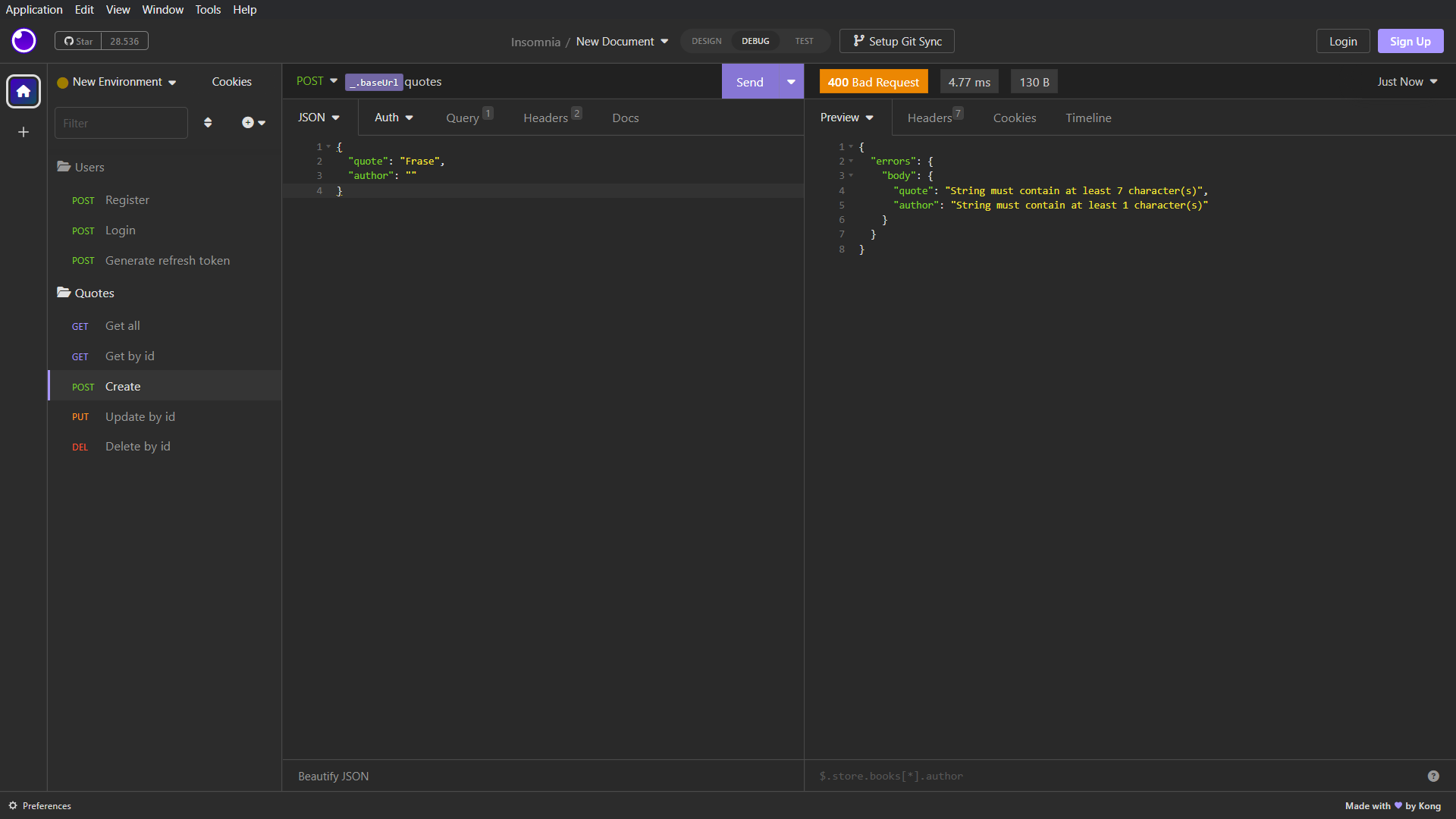Open the help question mark icon
1456x819 pixels.
pos(1433,776)
